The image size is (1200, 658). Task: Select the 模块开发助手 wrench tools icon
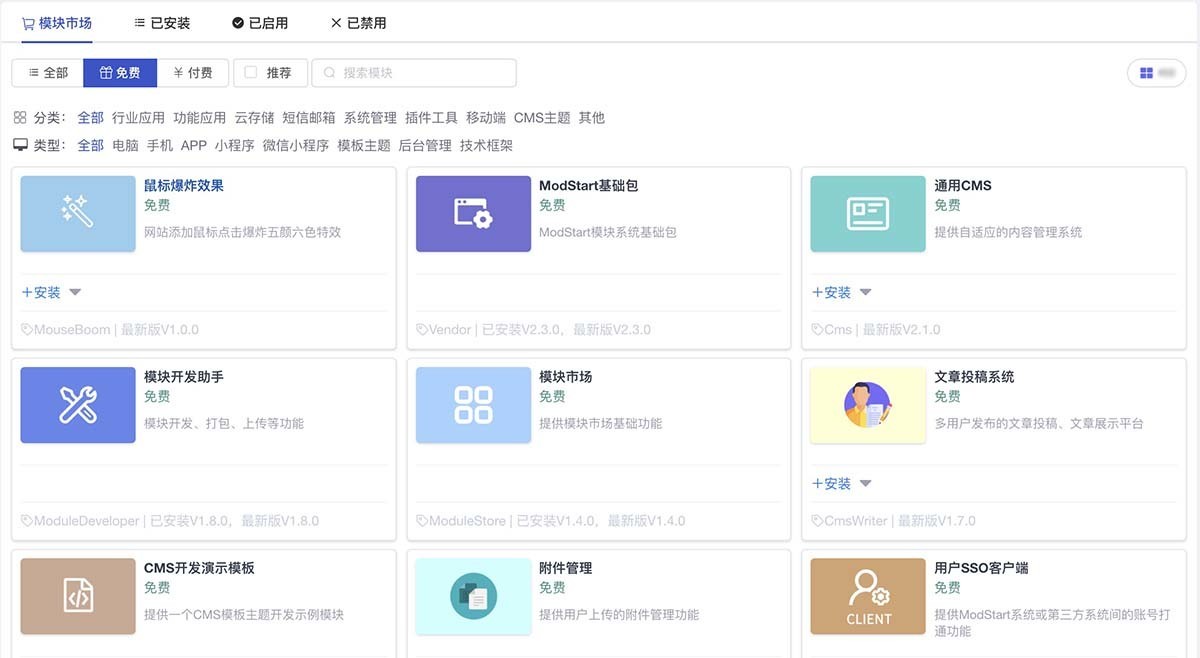(x=78, y=405)
